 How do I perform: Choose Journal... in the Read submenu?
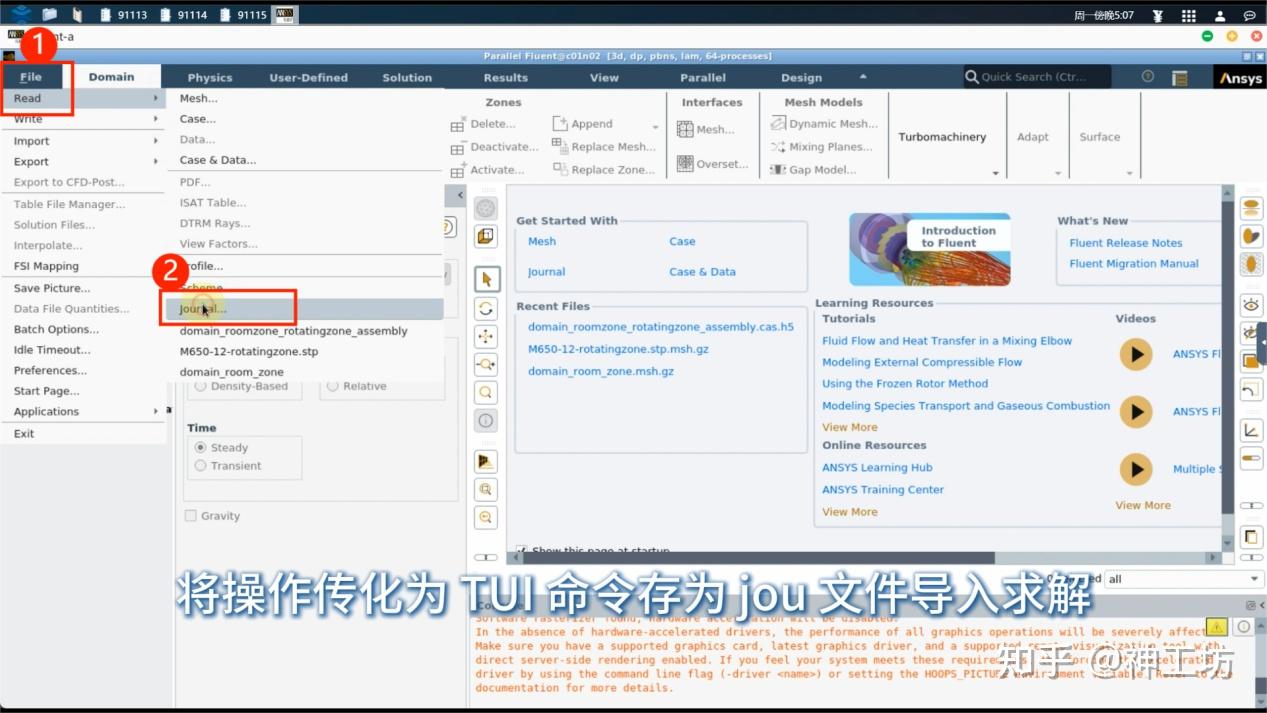coord(304,309)
